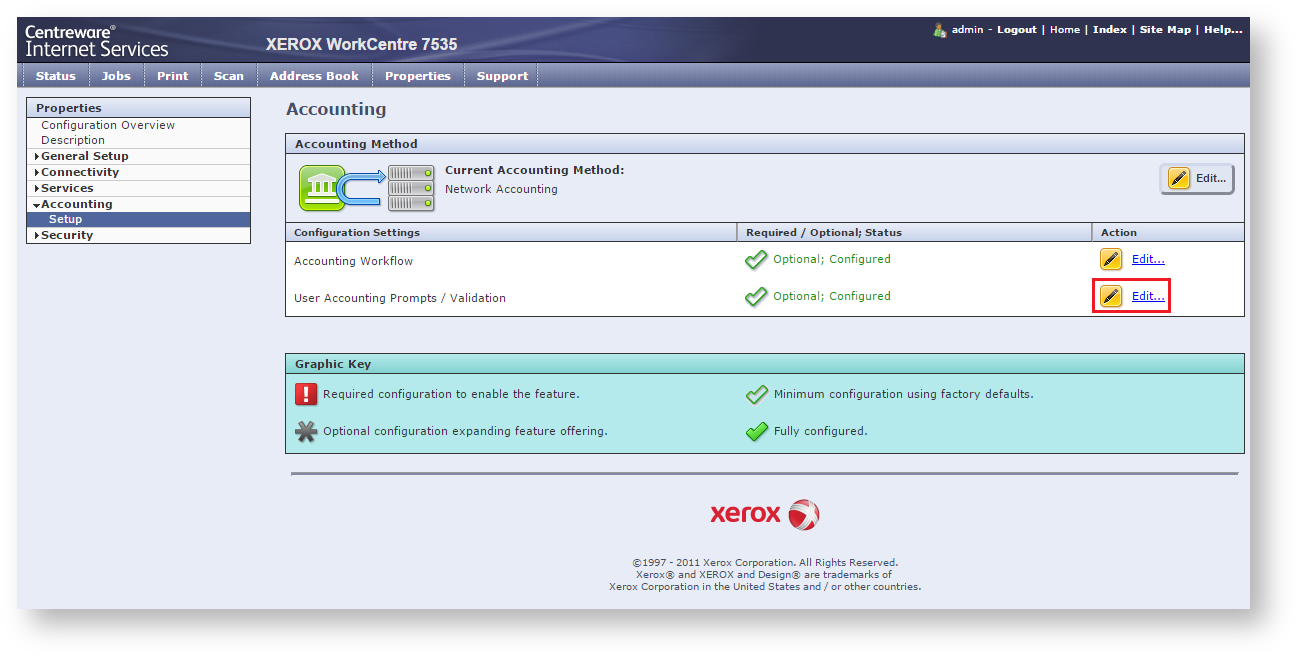Screen dimensions: 1298x657
Task: Click the Xerox logo in footer
Action: tap(765, 514)
